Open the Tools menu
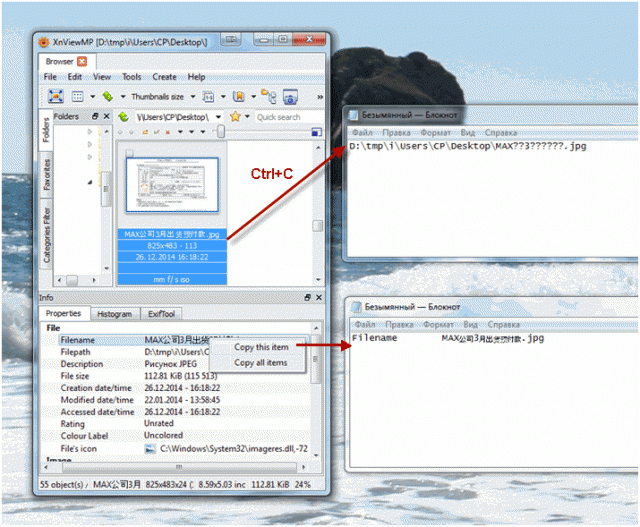 (x=131, y=77)
